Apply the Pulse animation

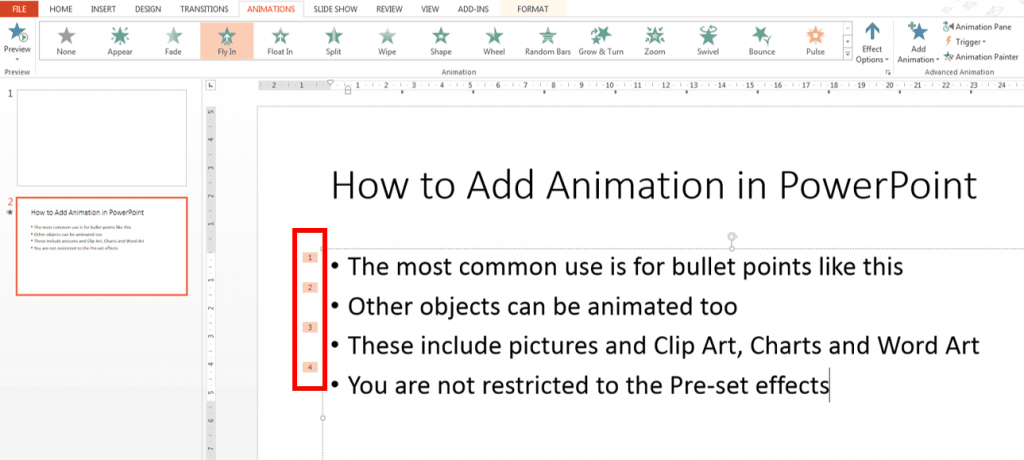point(815,41)
